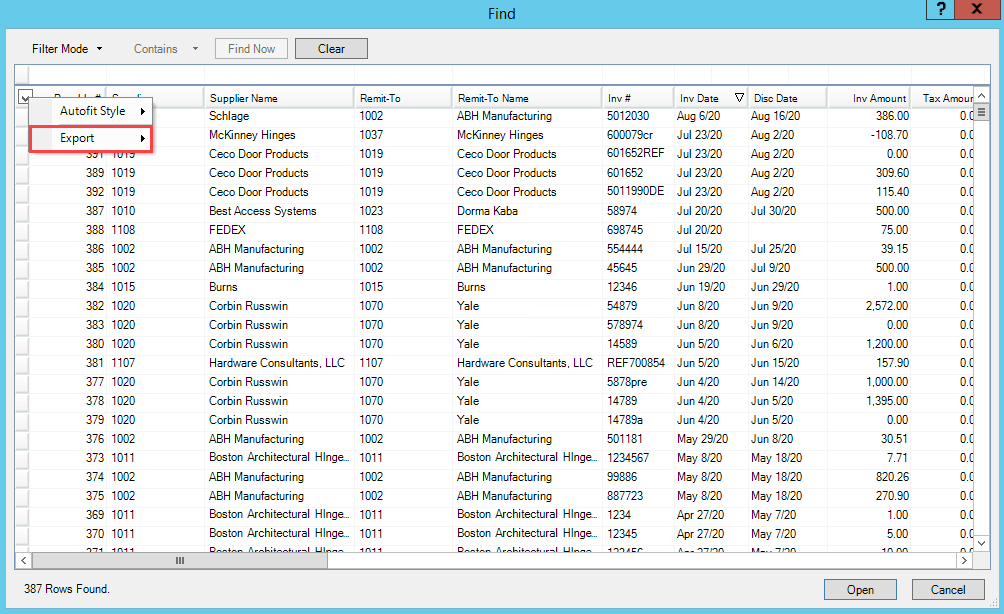Click the vertical scrollbar up arrow
The width and height of the screenshot is (1004, 614).
pyautogui.click(x=982, y=95)
